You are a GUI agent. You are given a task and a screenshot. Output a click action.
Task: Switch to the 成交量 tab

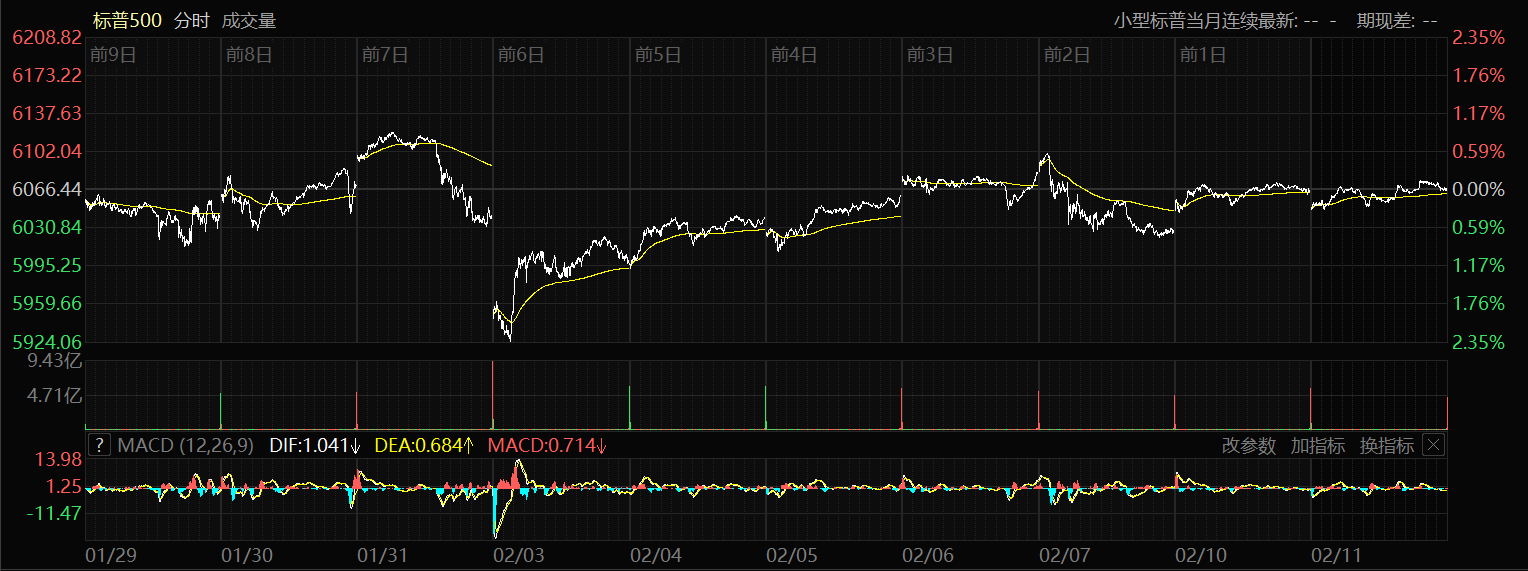point(249,20)
